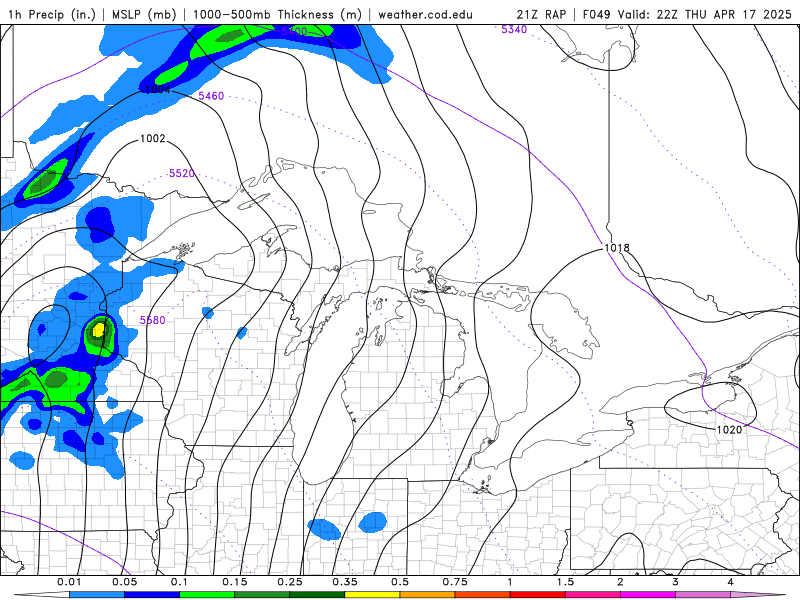The image size is (800, 600).
Task: Click the "F049 Valid: 22Z THU APR 17 2025" text
Action: [x=687, y=14]
